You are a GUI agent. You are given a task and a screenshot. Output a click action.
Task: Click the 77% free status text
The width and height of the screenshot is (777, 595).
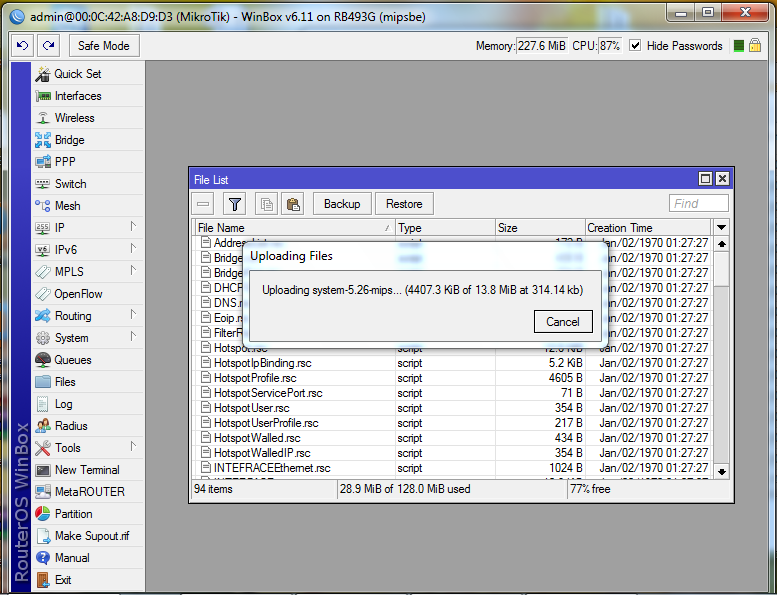[590, 489]
